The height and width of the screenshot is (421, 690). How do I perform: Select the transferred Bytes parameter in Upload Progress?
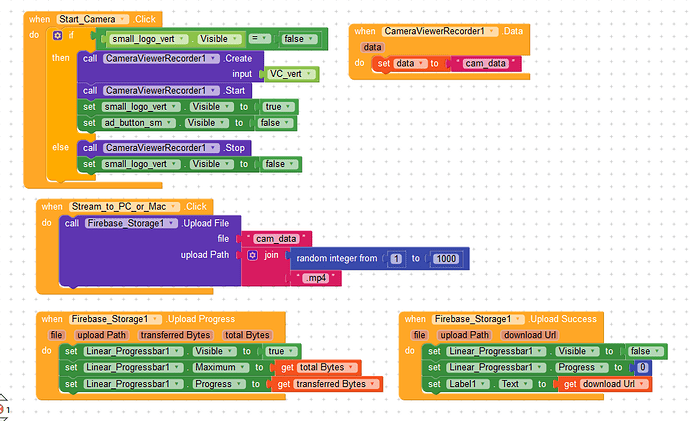pyautogui.click(x=175, y=335)
